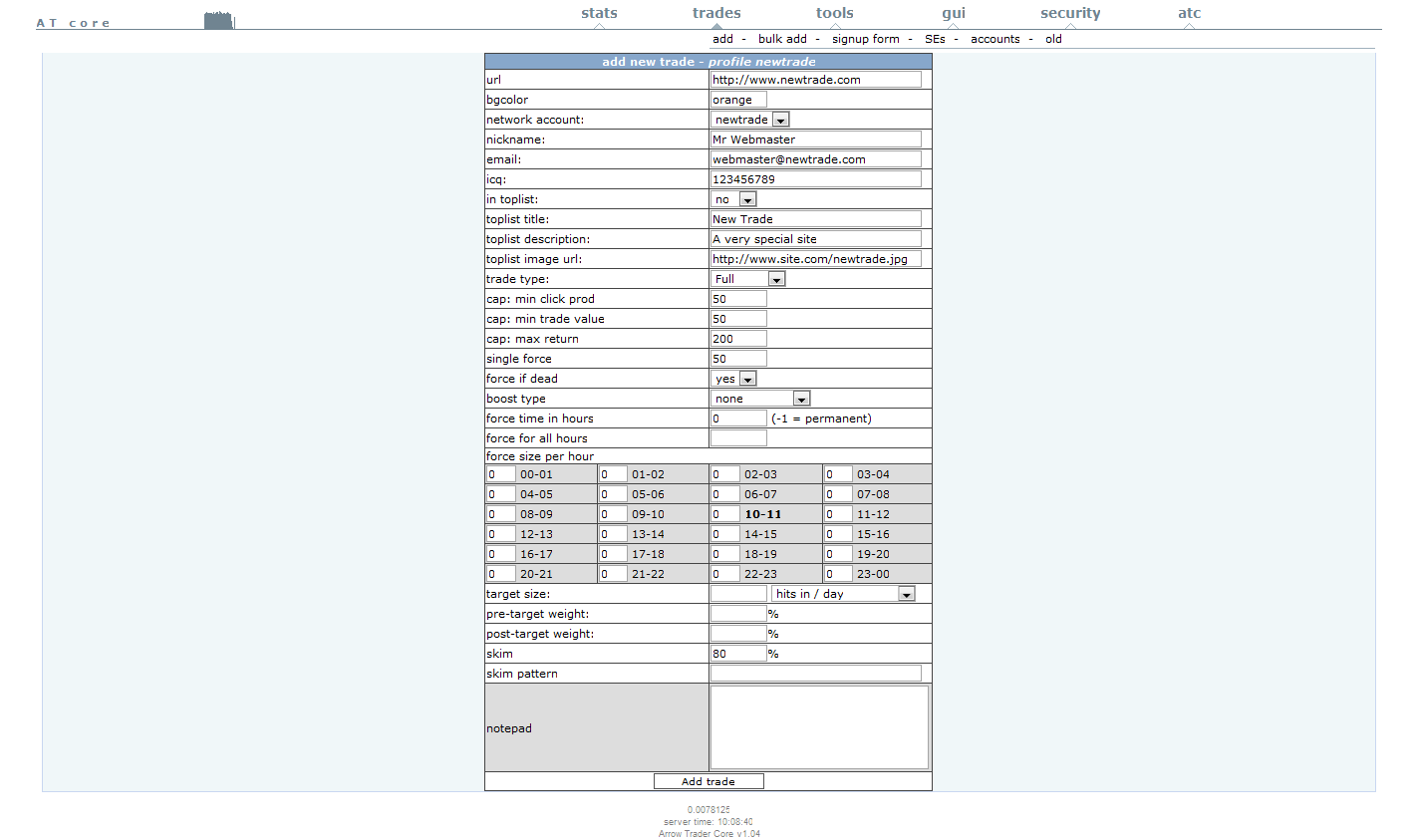Click the '(-1 = permanent)' hint text
Image resolution: width=1418 pixels, height=840 pixels.
click(x=821, y=419)
